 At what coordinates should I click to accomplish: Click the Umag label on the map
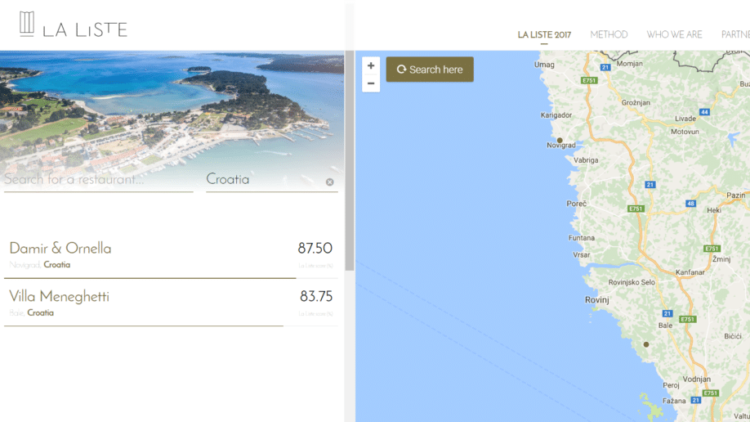544,65
